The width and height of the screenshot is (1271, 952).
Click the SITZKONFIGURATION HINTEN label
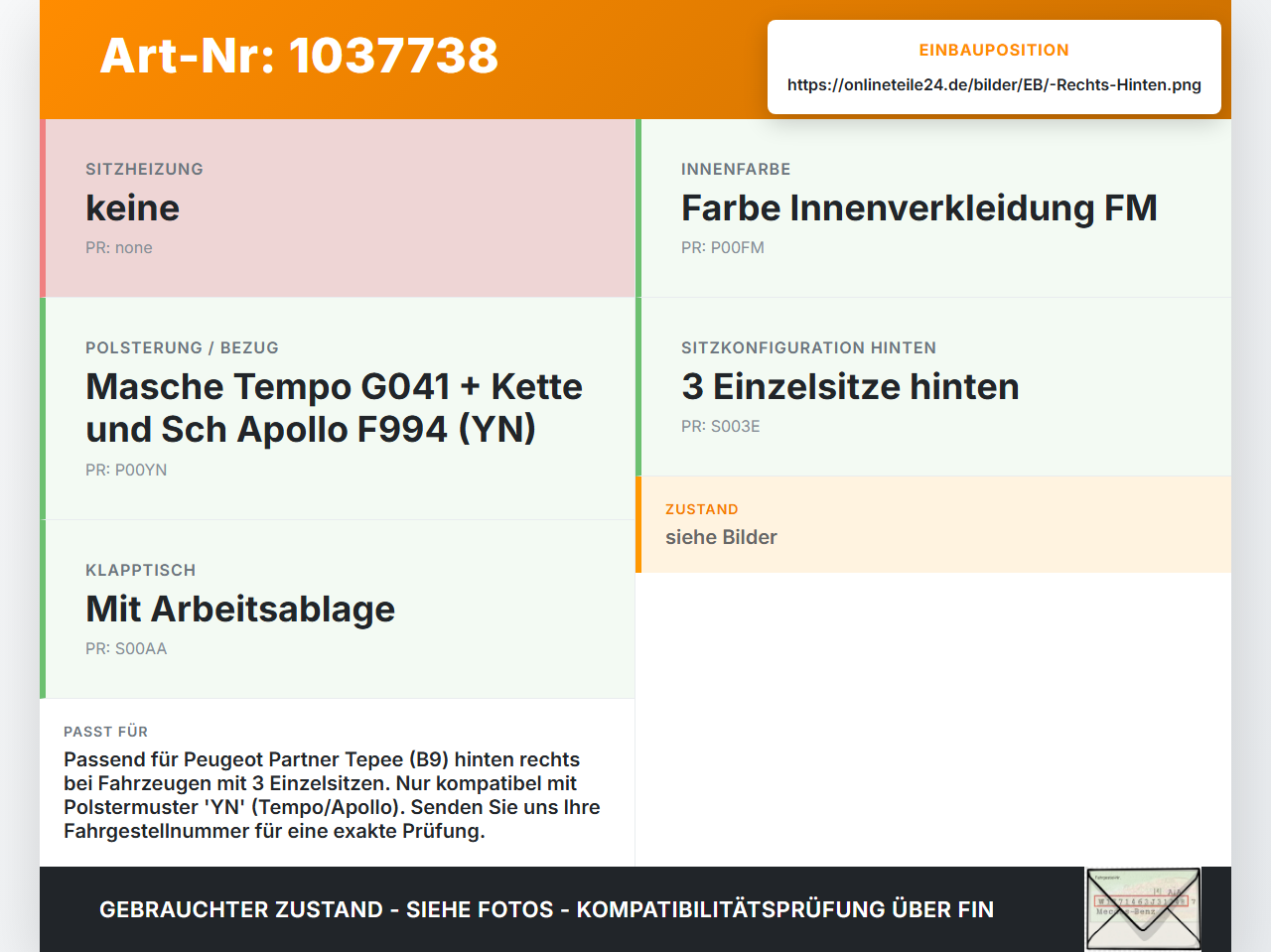(x=808, y=347)
